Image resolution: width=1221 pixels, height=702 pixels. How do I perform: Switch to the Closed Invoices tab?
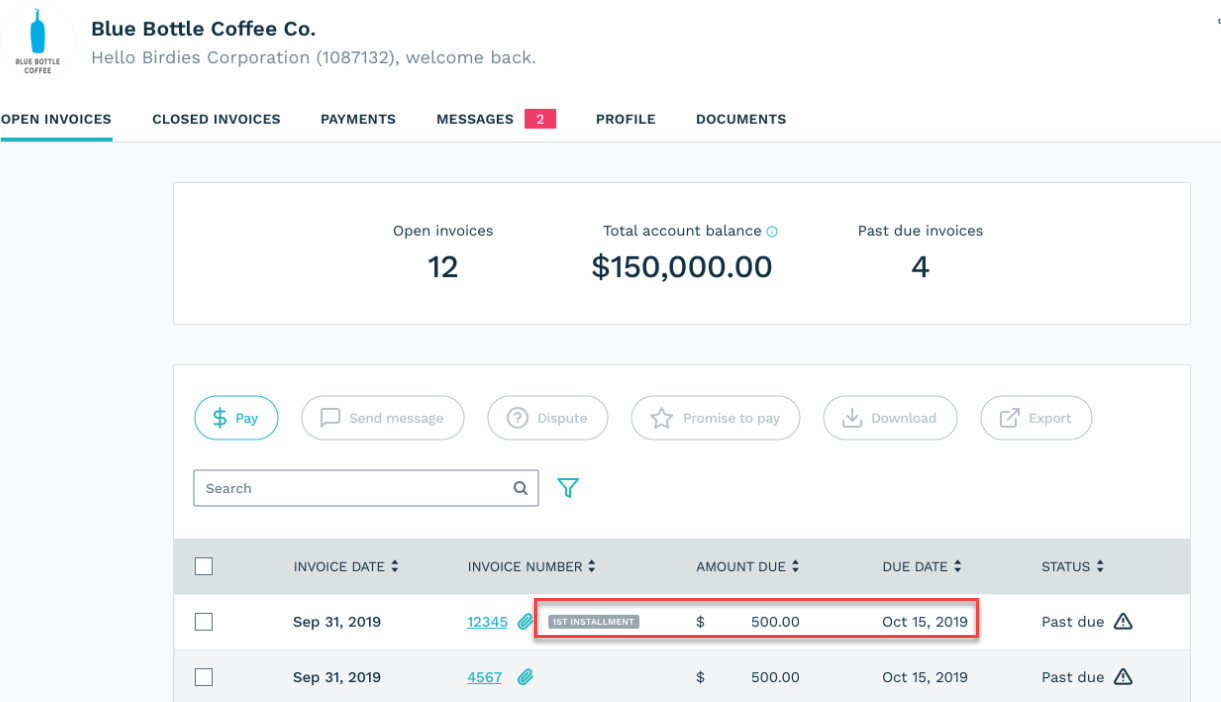216,119
